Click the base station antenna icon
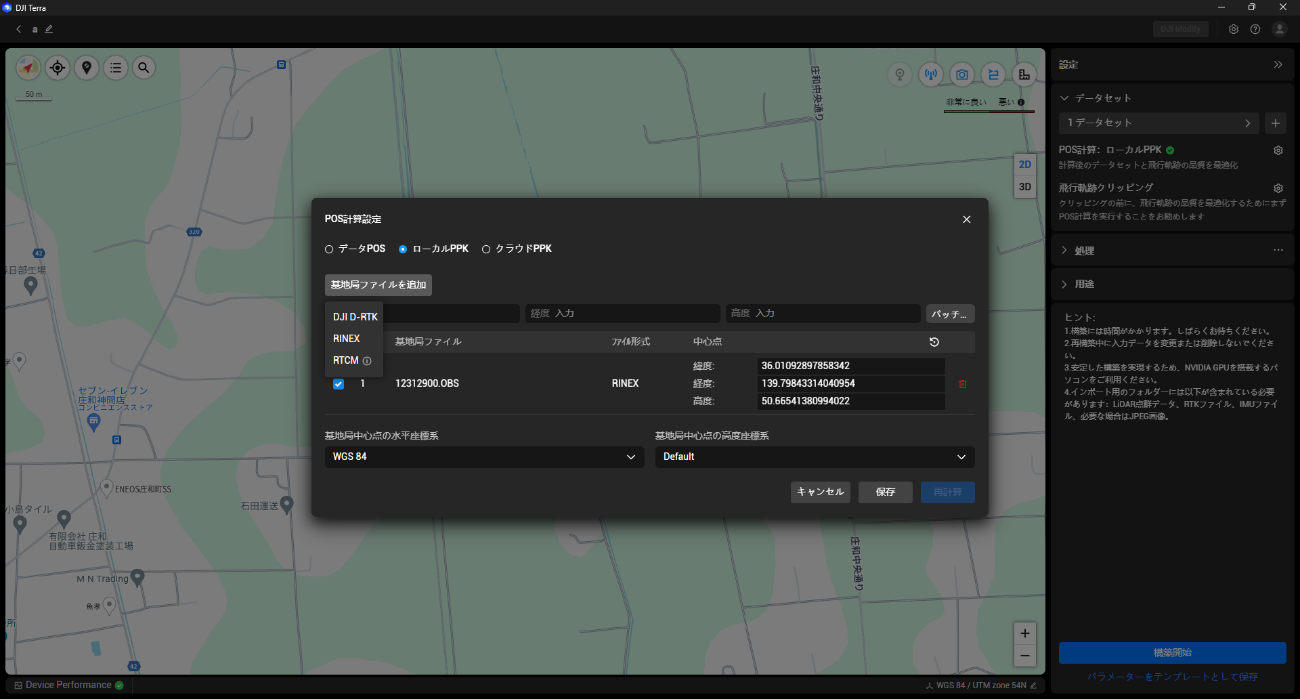1300x699 pixels. point(930,74)
